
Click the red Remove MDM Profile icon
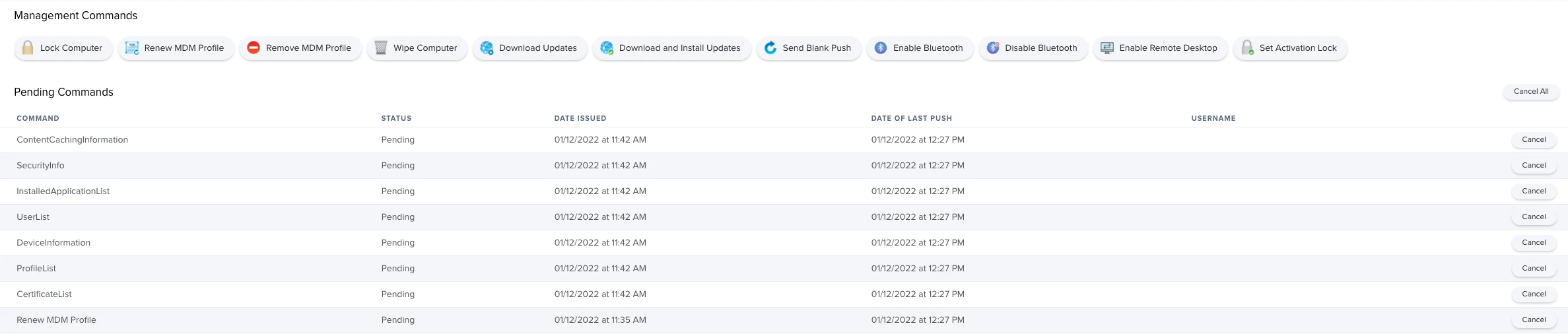tap(254, 48)
